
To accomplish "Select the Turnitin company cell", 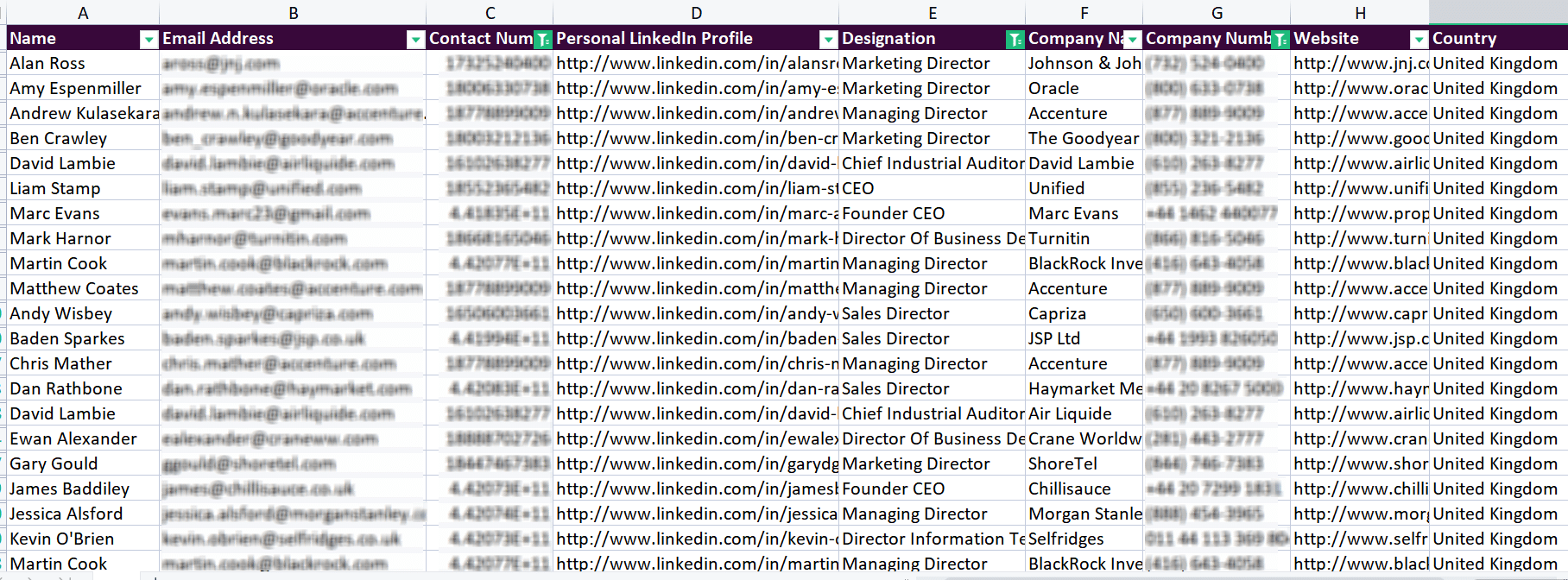I will coord(1084,238).
